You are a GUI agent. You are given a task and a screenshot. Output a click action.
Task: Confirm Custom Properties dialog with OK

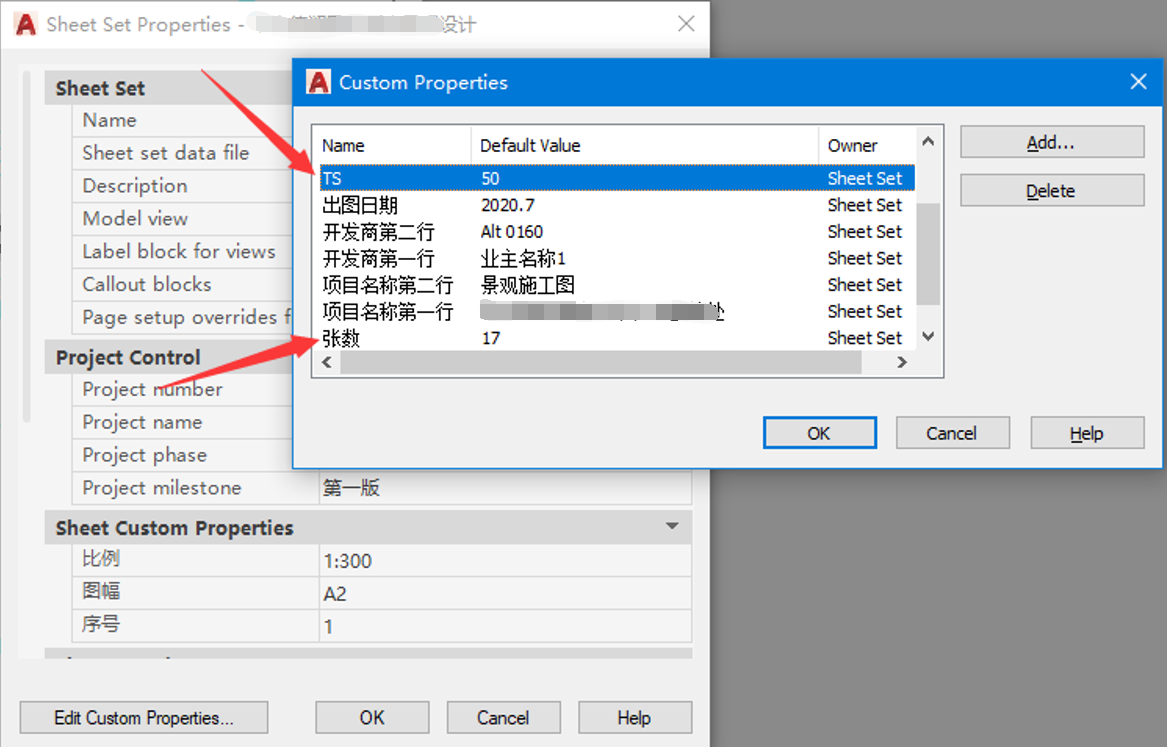(x=819, y=433)
